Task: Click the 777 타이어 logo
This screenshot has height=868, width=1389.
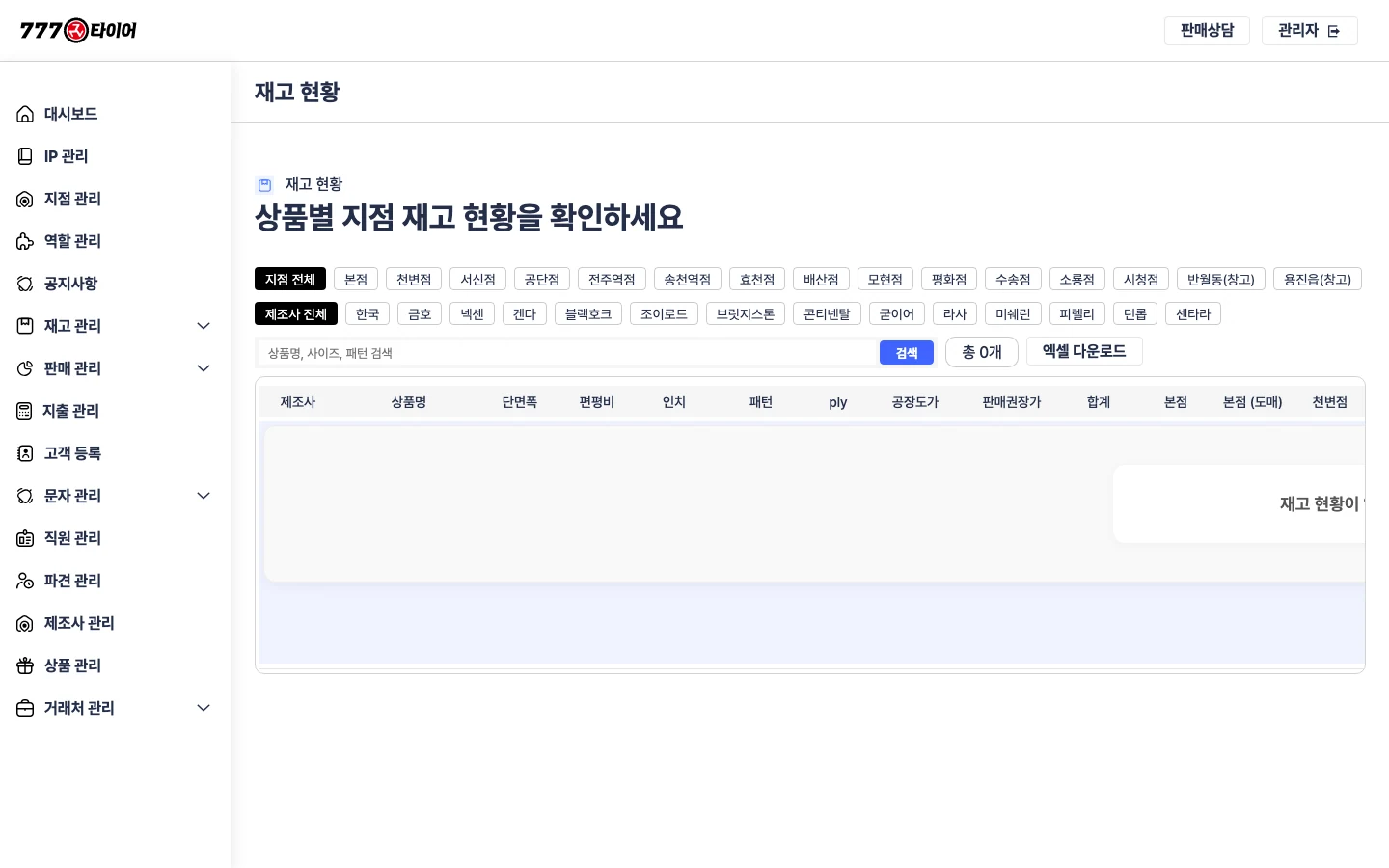Action: [78, 31]
